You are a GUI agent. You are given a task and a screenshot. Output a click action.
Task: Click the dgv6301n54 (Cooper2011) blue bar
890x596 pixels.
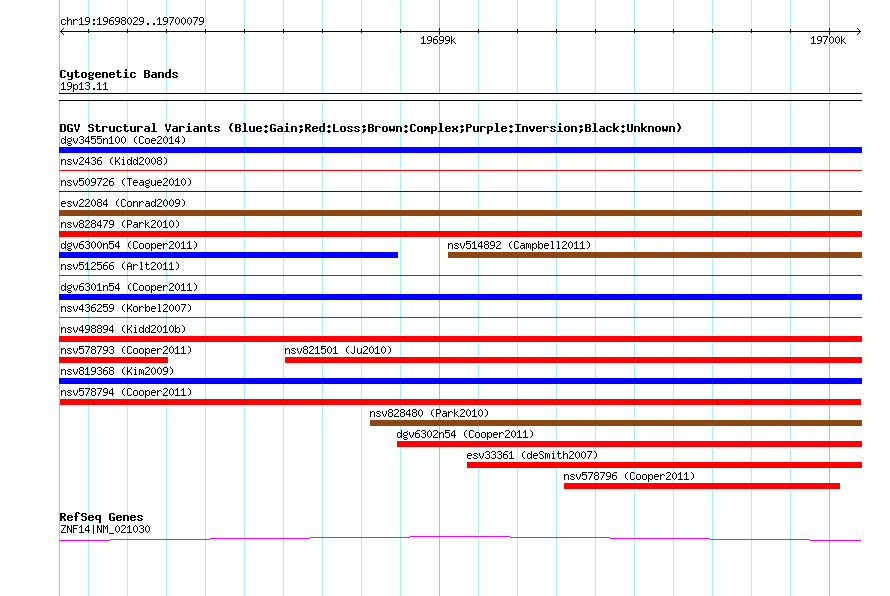[460, 297]
